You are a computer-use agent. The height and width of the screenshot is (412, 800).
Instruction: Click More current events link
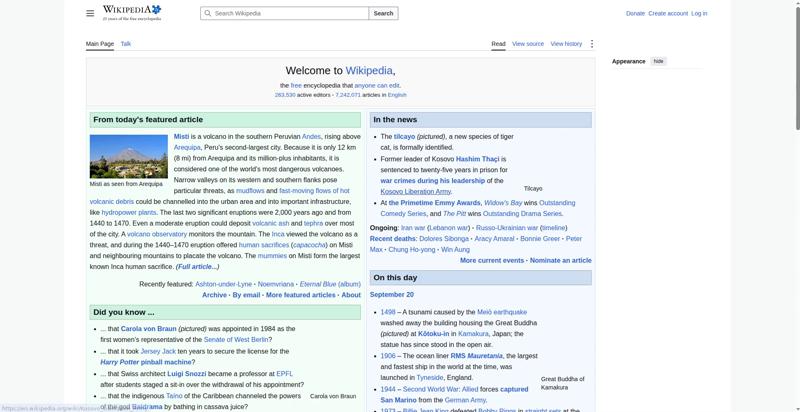coord(492,261)
